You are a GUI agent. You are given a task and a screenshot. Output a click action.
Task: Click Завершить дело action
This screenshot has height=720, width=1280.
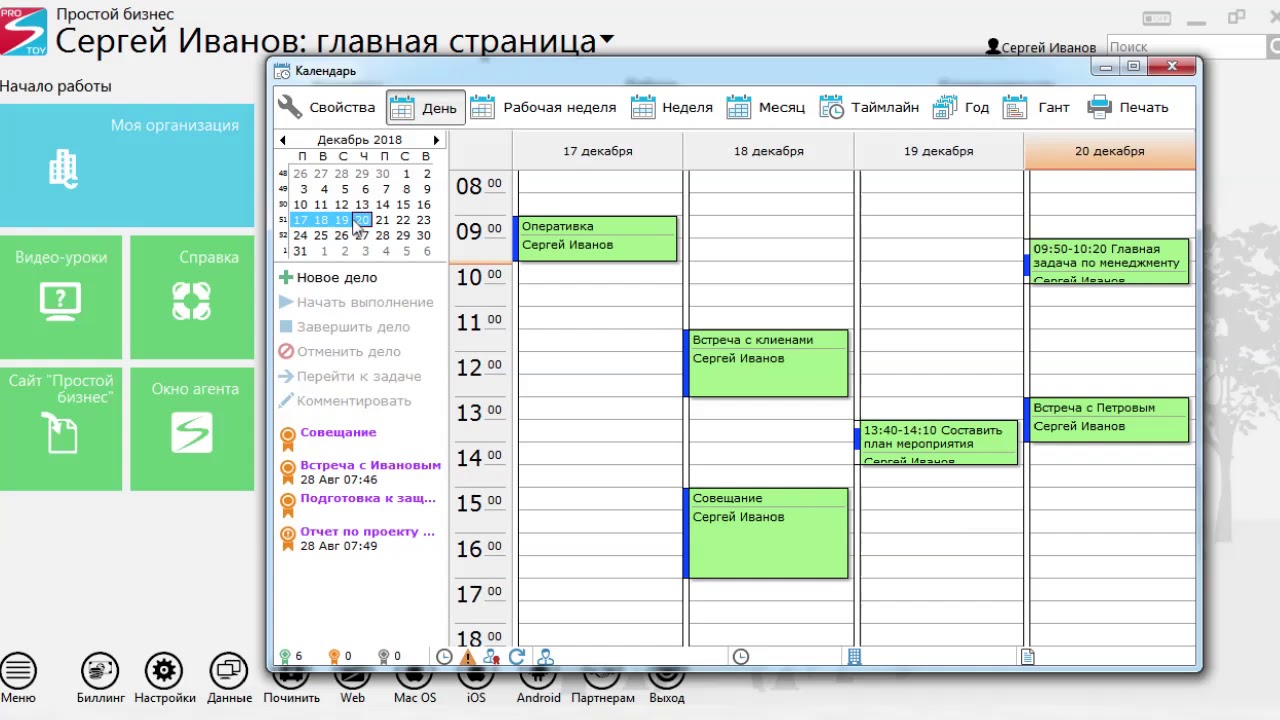pos(345,327)
